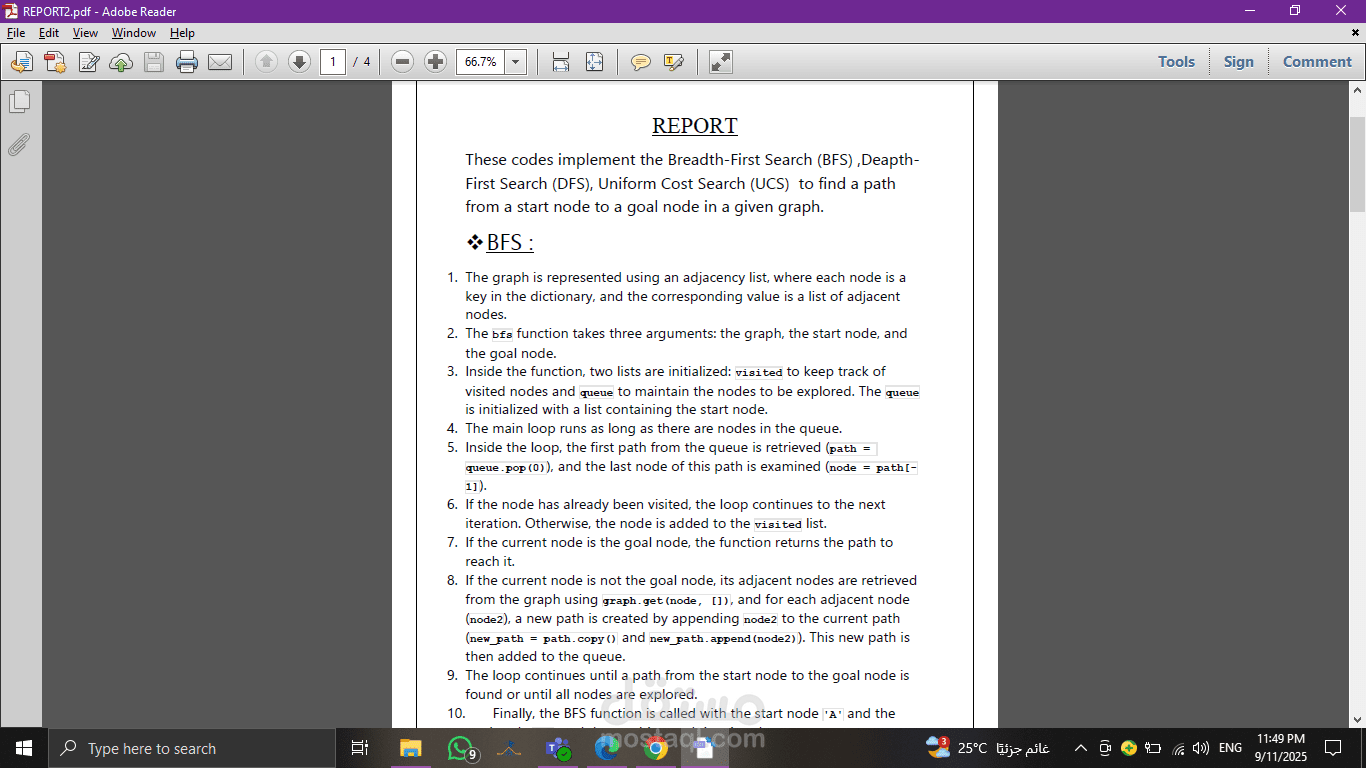Open the Tools pane
Viewport: 1366px width, 768px height.
[x=1176, y=62]
